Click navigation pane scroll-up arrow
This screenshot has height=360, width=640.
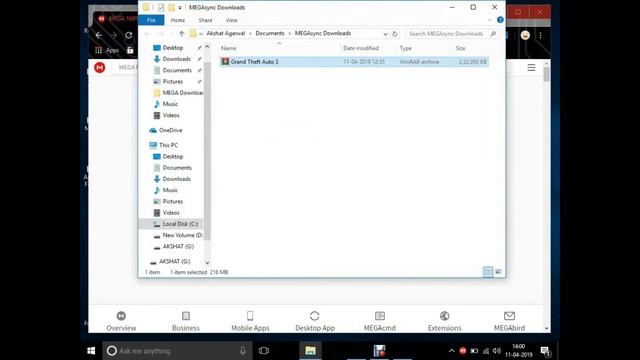pyautogui.click(x=207, y=47)
